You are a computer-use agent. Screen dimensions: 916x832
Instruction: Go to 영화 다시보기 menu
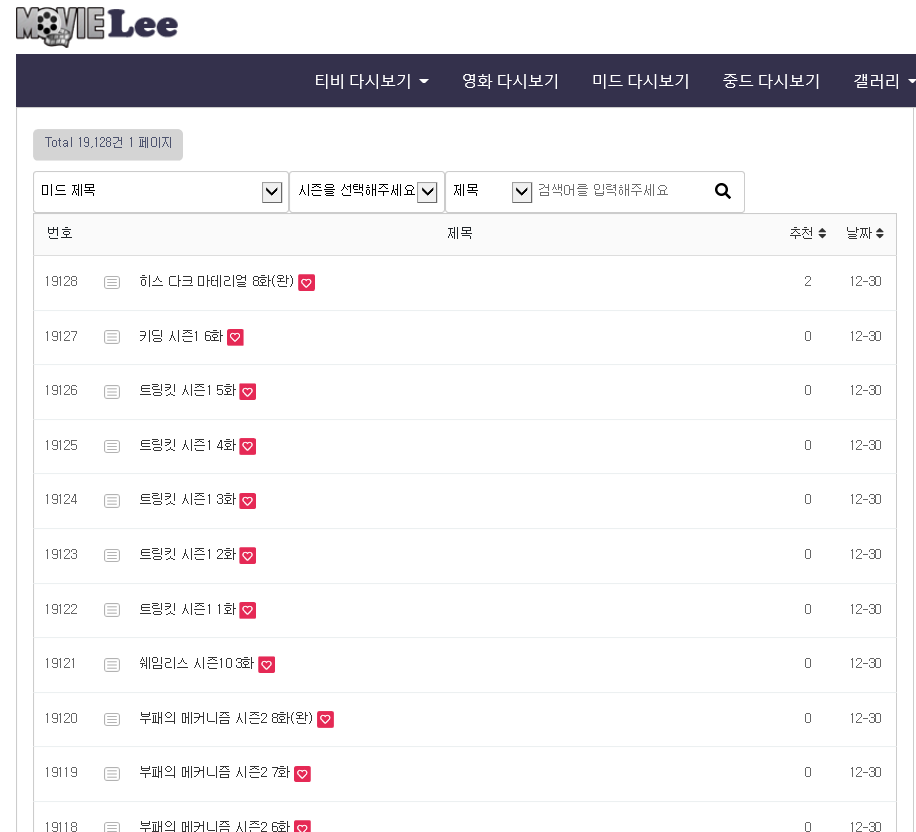click(510, 81)
